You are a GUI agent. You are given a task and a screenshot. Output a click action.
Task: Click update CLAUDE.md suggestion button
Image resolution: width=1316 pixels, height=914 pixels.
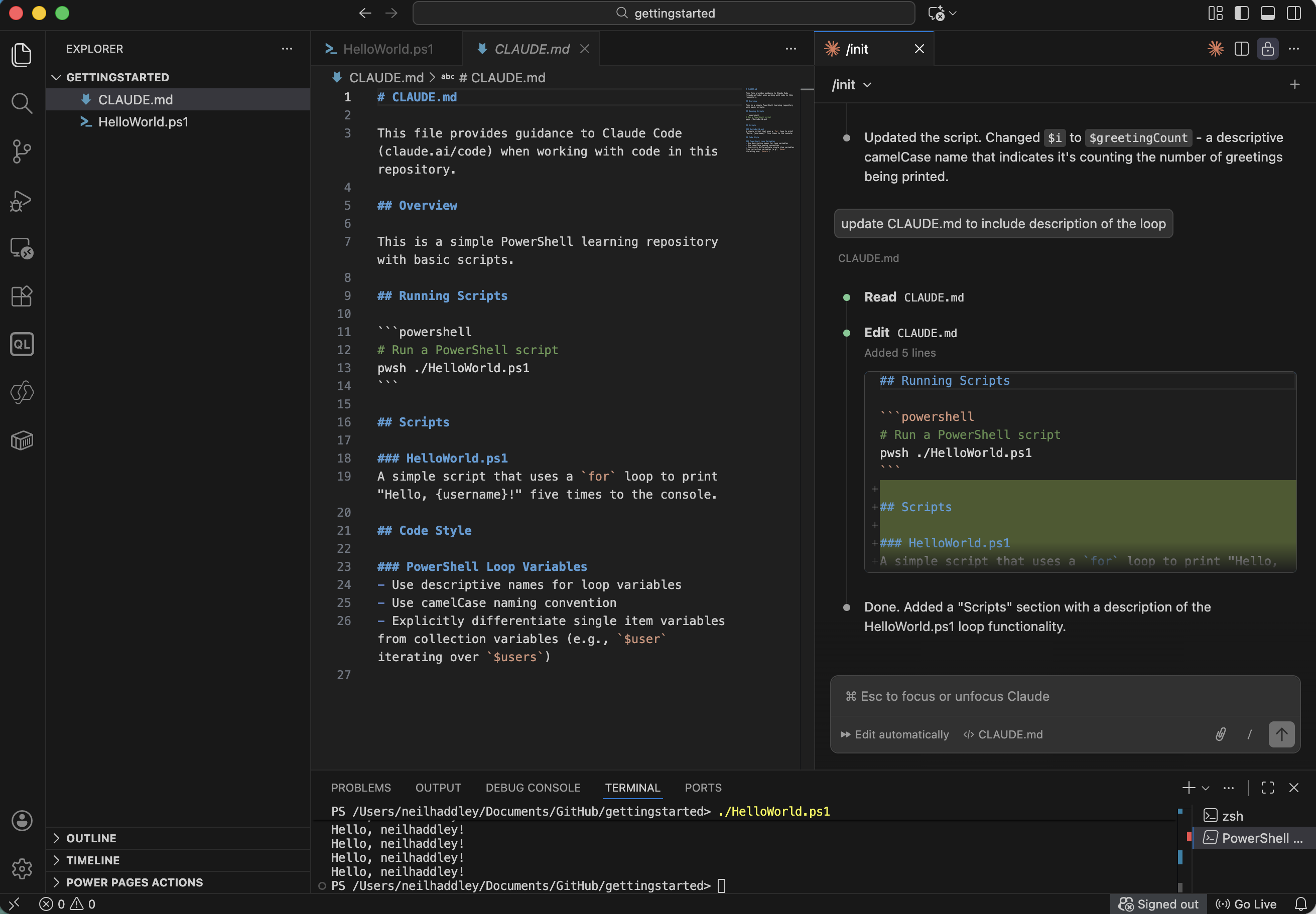(x=1002, y=223)
